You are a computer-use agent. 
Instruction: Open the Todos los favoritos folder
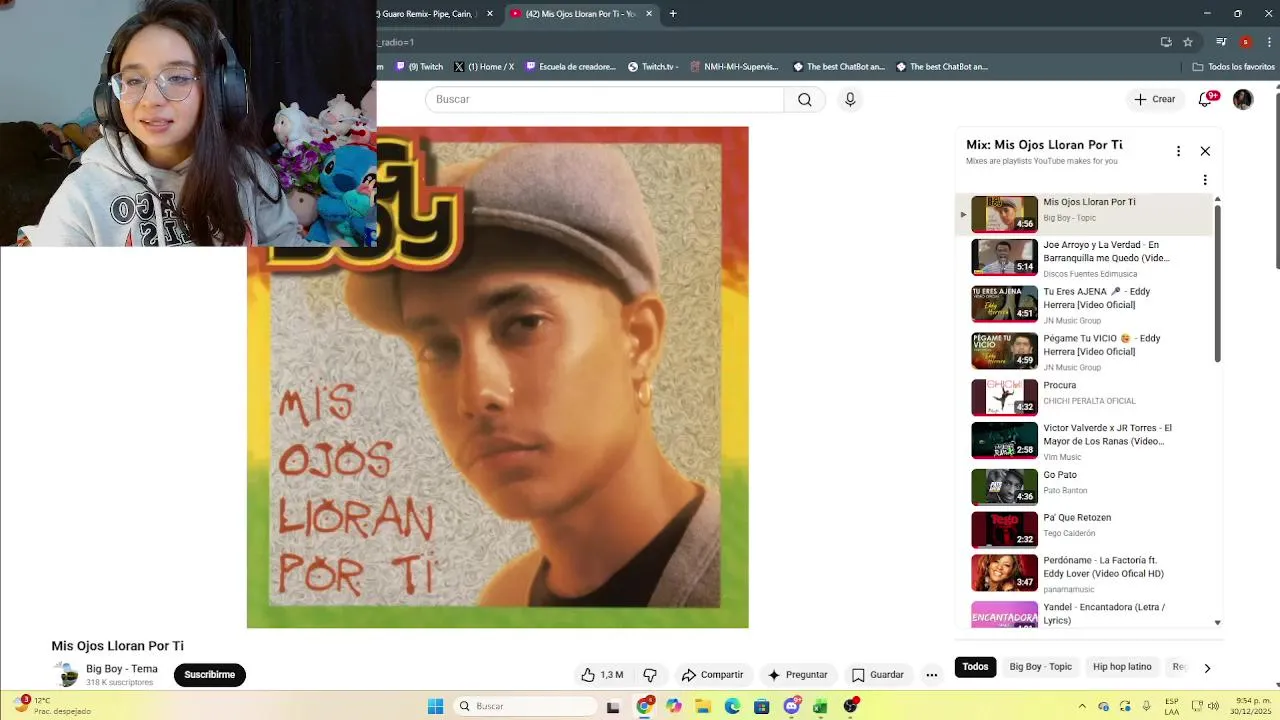pos(1234,67)
